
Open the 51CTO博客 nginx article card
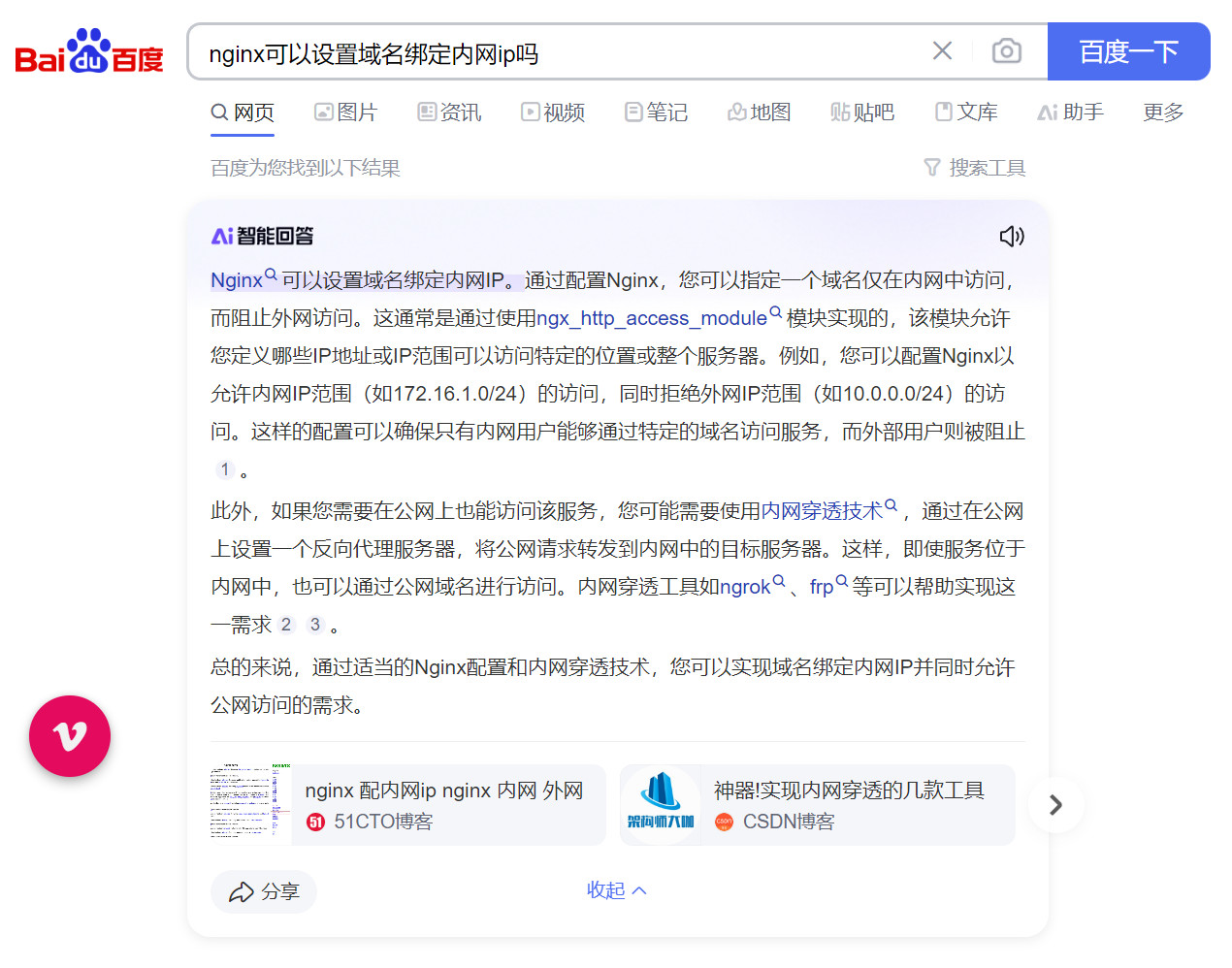(x=407, y=805)
